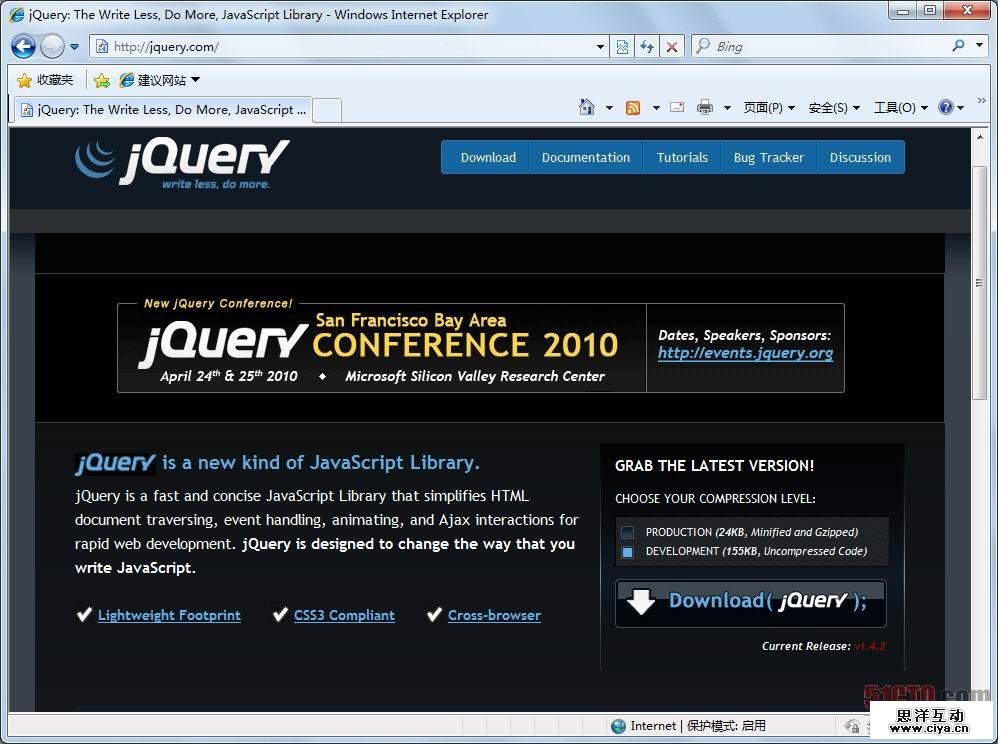Click the Download( jQuery ); button
The height and width of the screenshot is (744, 998).
[750, 602]
